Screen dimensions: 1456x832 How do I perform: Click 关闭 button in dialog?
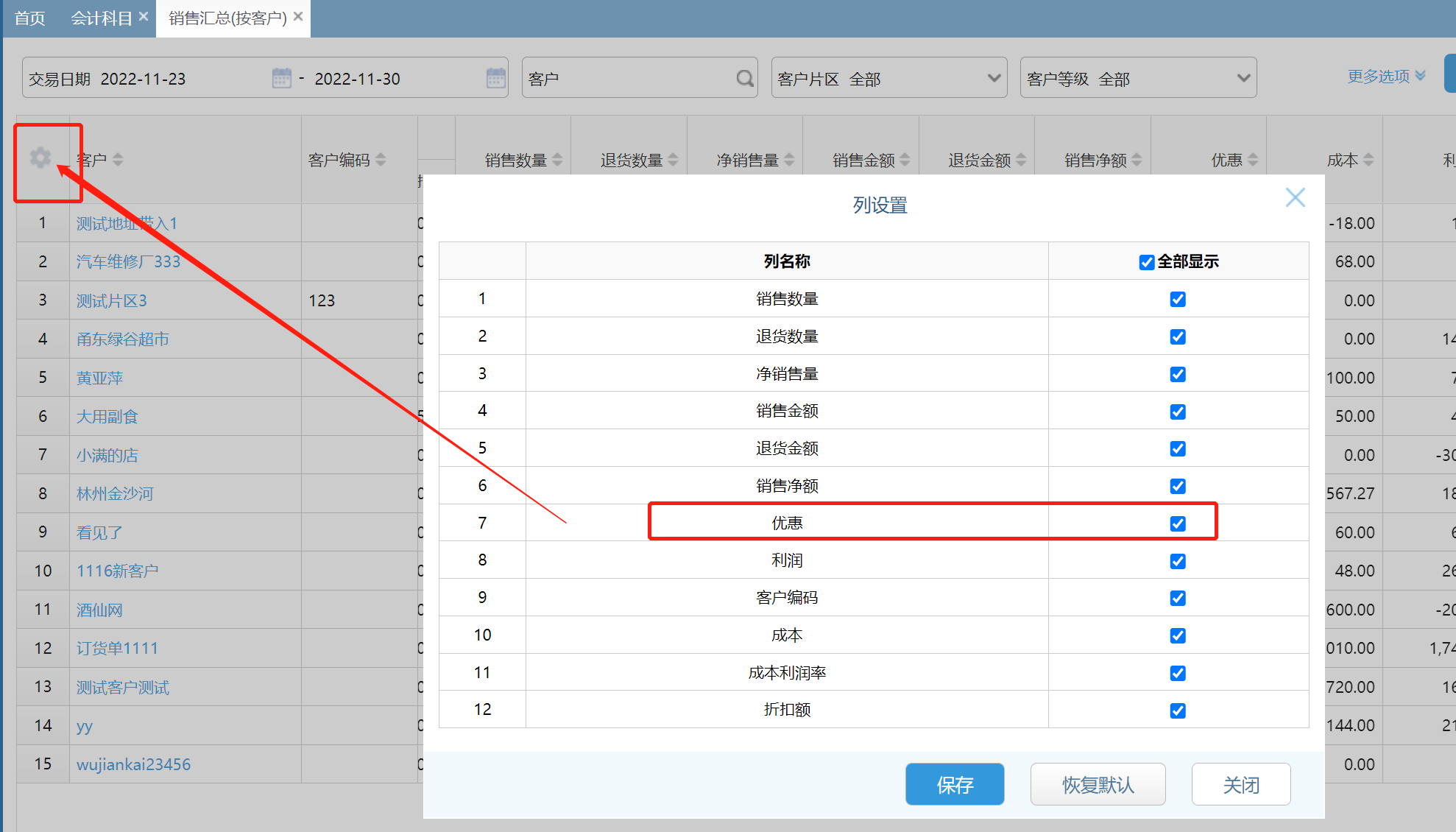coord(1241,784)
